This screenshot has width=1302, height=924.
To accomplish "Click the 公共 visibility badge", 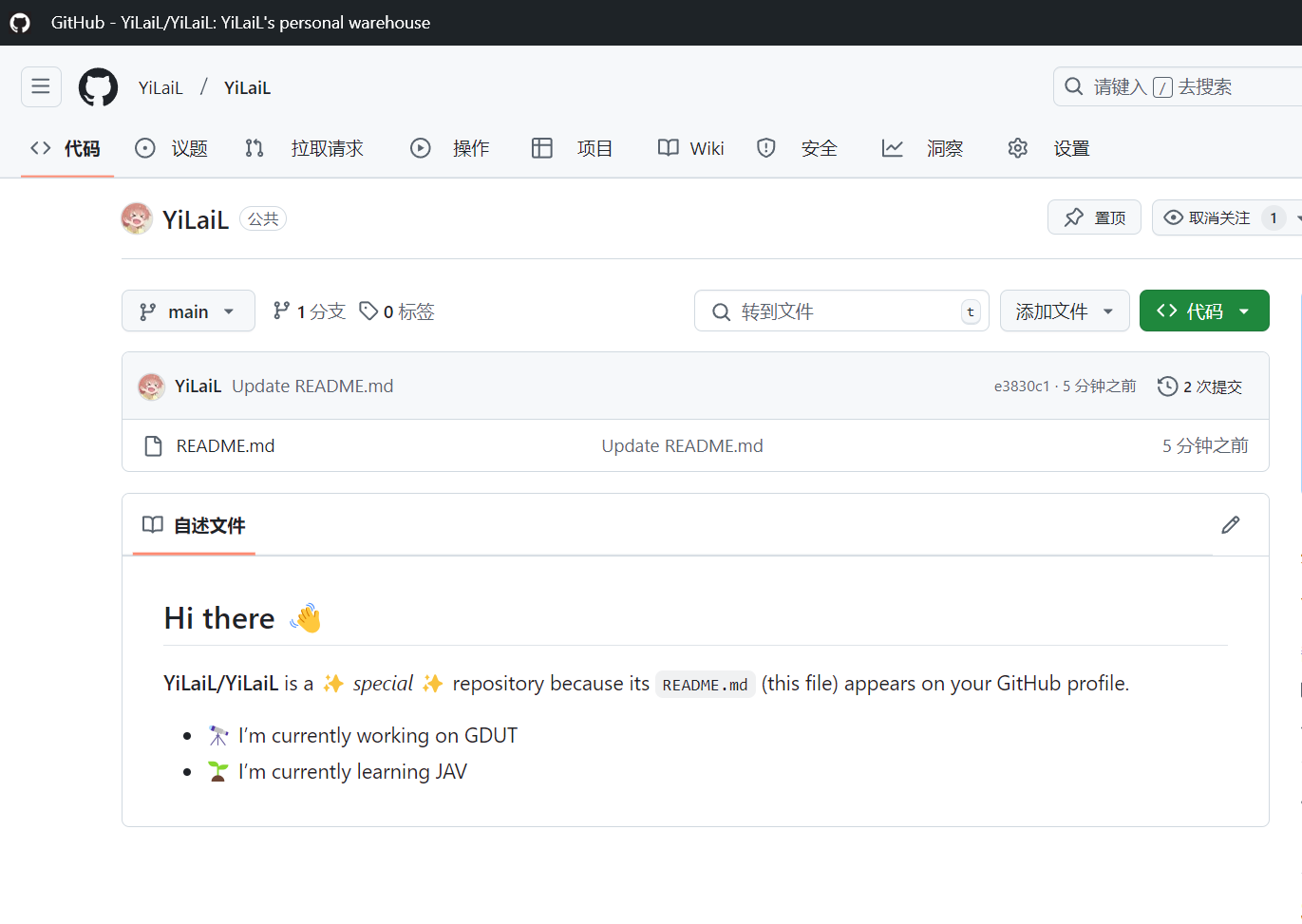I will (263, 218).
